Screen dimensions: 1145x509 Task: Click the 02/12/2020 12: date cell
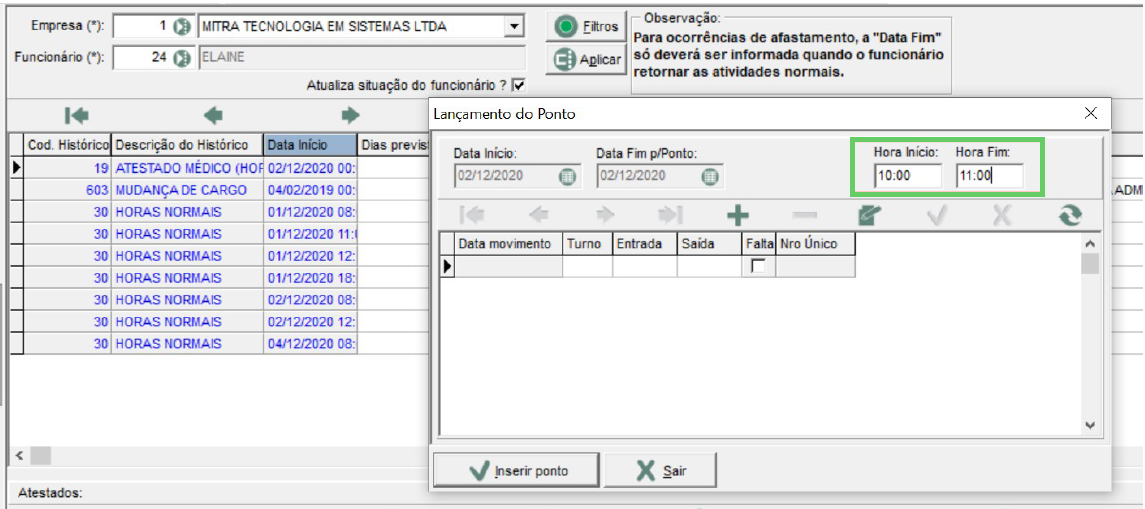tap(310, 321)
